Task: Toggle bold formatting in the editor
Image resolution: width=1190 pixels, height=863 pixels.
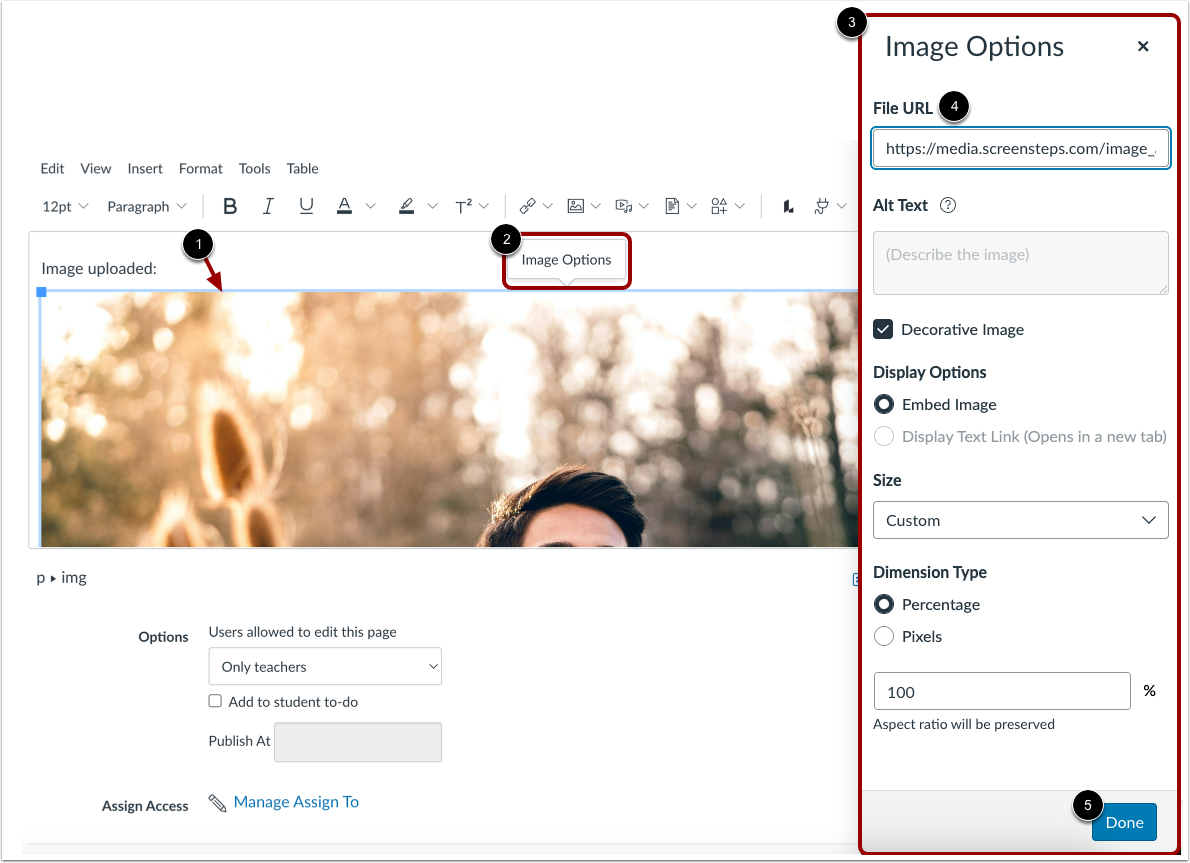Action: coord(229,206)
